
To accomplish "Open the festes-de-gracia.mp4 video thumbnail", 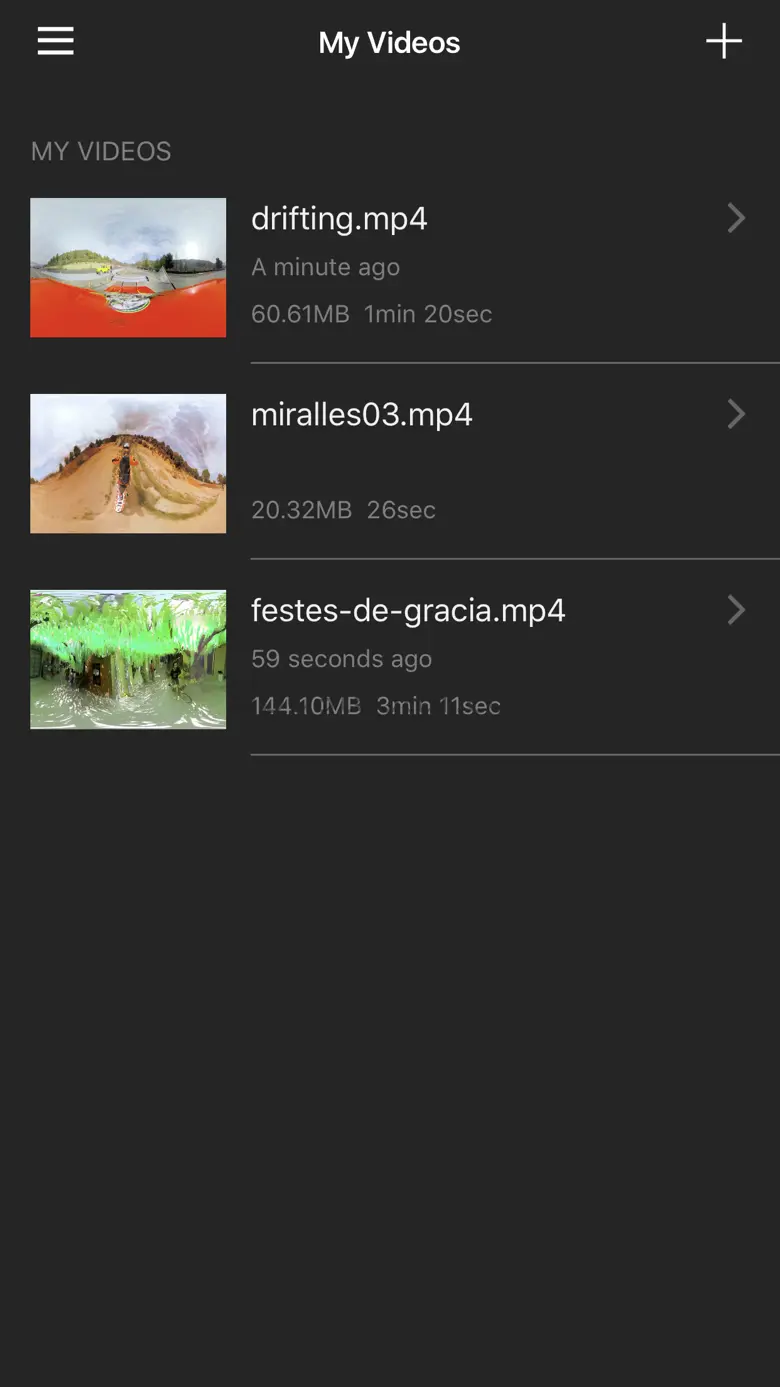I will click(128, 659).
